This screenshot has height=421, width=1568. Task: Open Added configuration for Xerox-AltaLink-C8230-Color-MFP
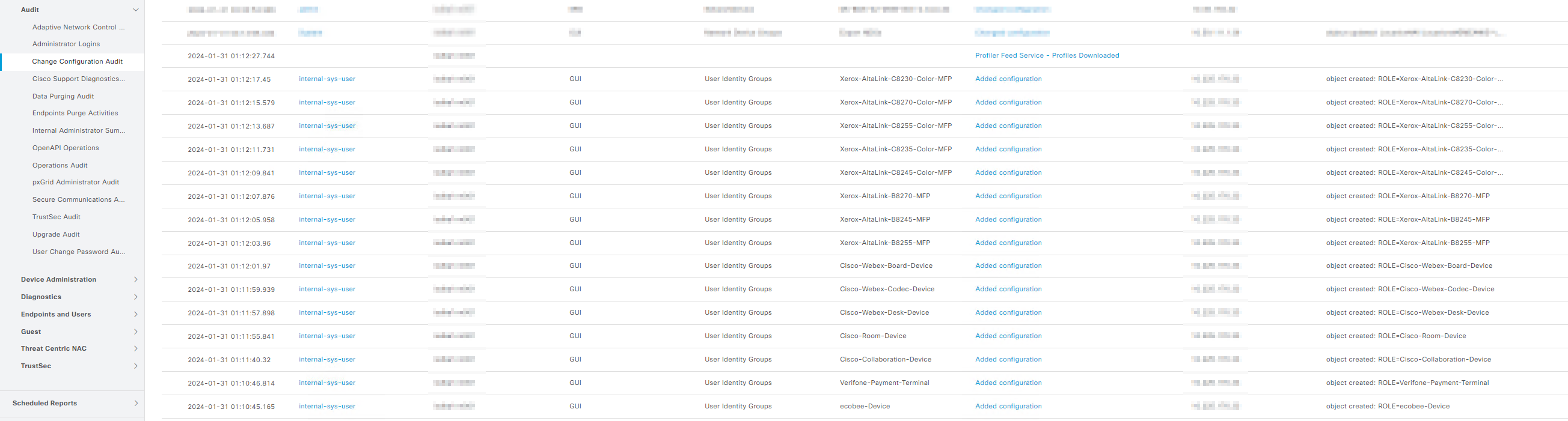point(1008,79)
